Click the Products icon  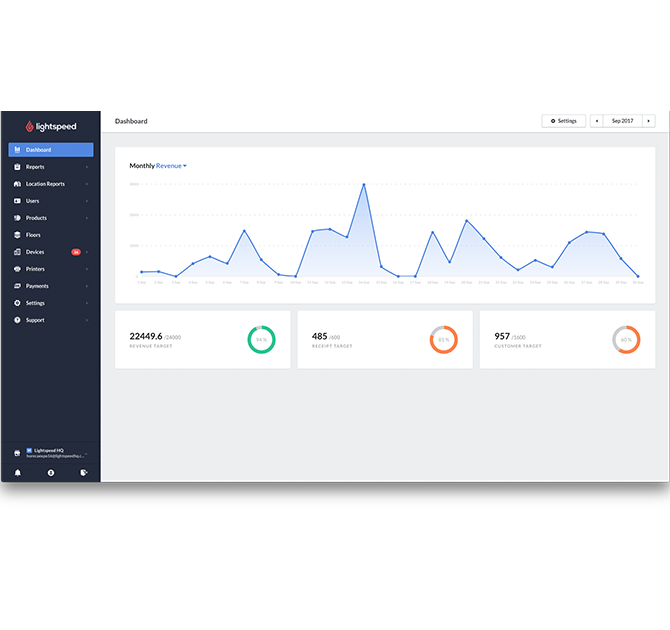click(17, 218)
